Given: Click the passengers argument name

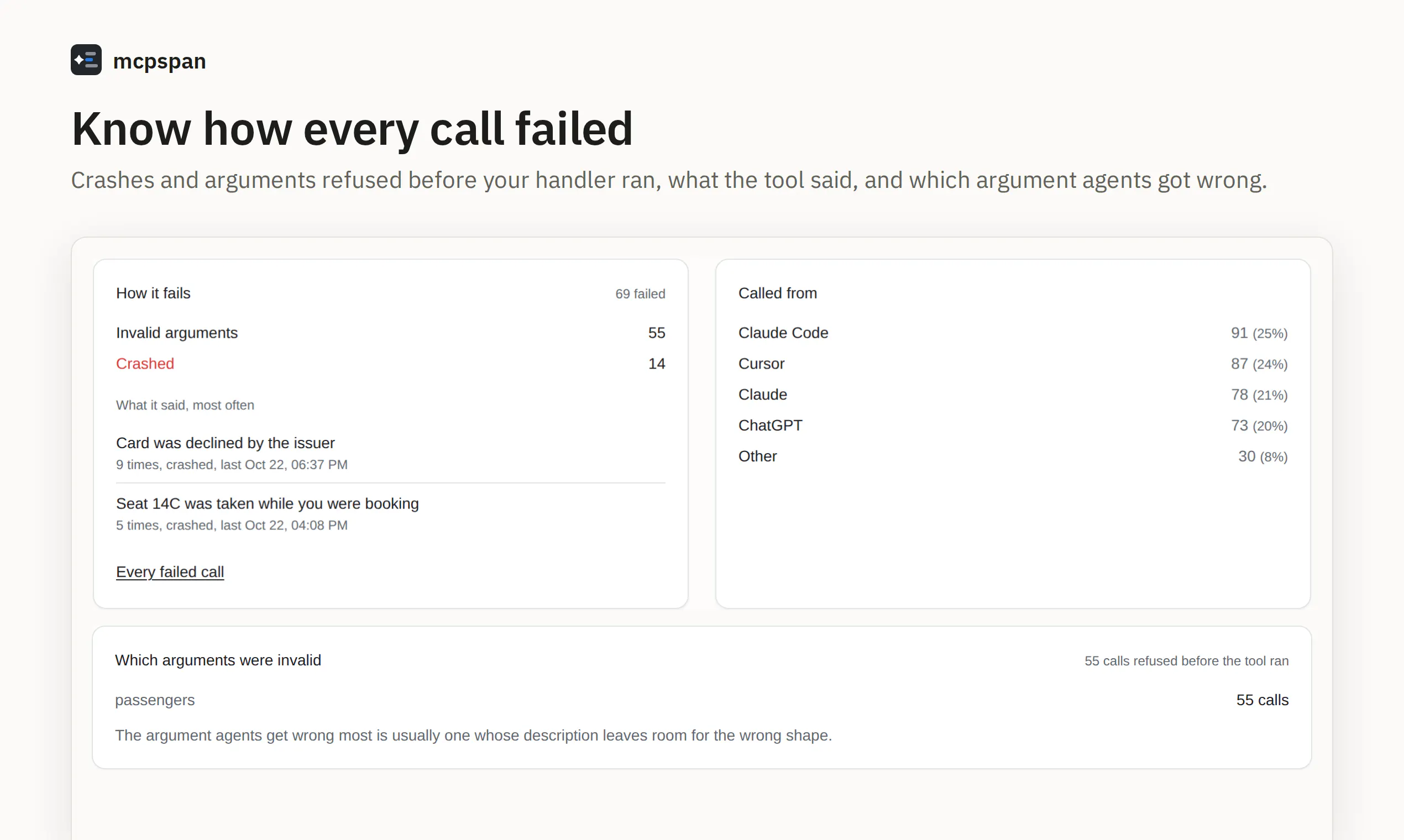Looking at the screenshot, I should [155, 700].
